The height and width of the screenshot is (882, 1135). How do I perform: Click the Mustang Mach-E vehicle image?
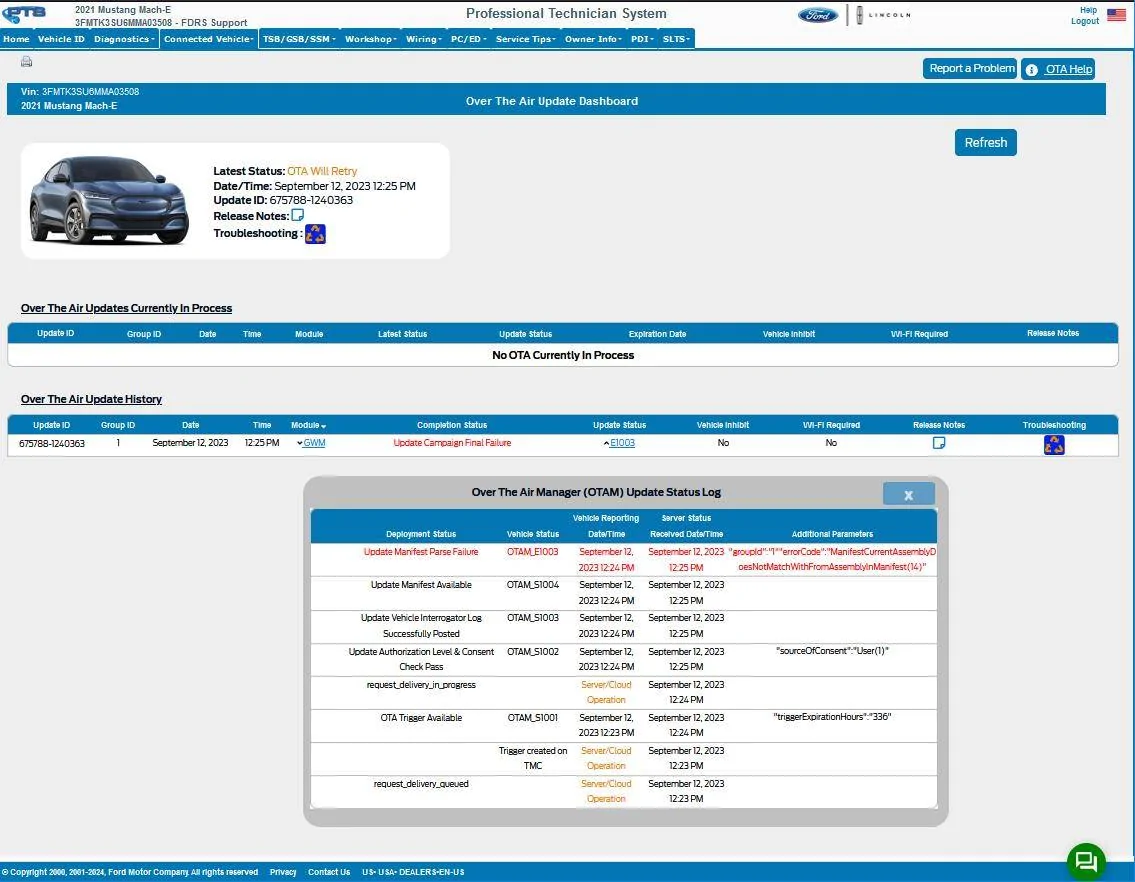(109, 201)
